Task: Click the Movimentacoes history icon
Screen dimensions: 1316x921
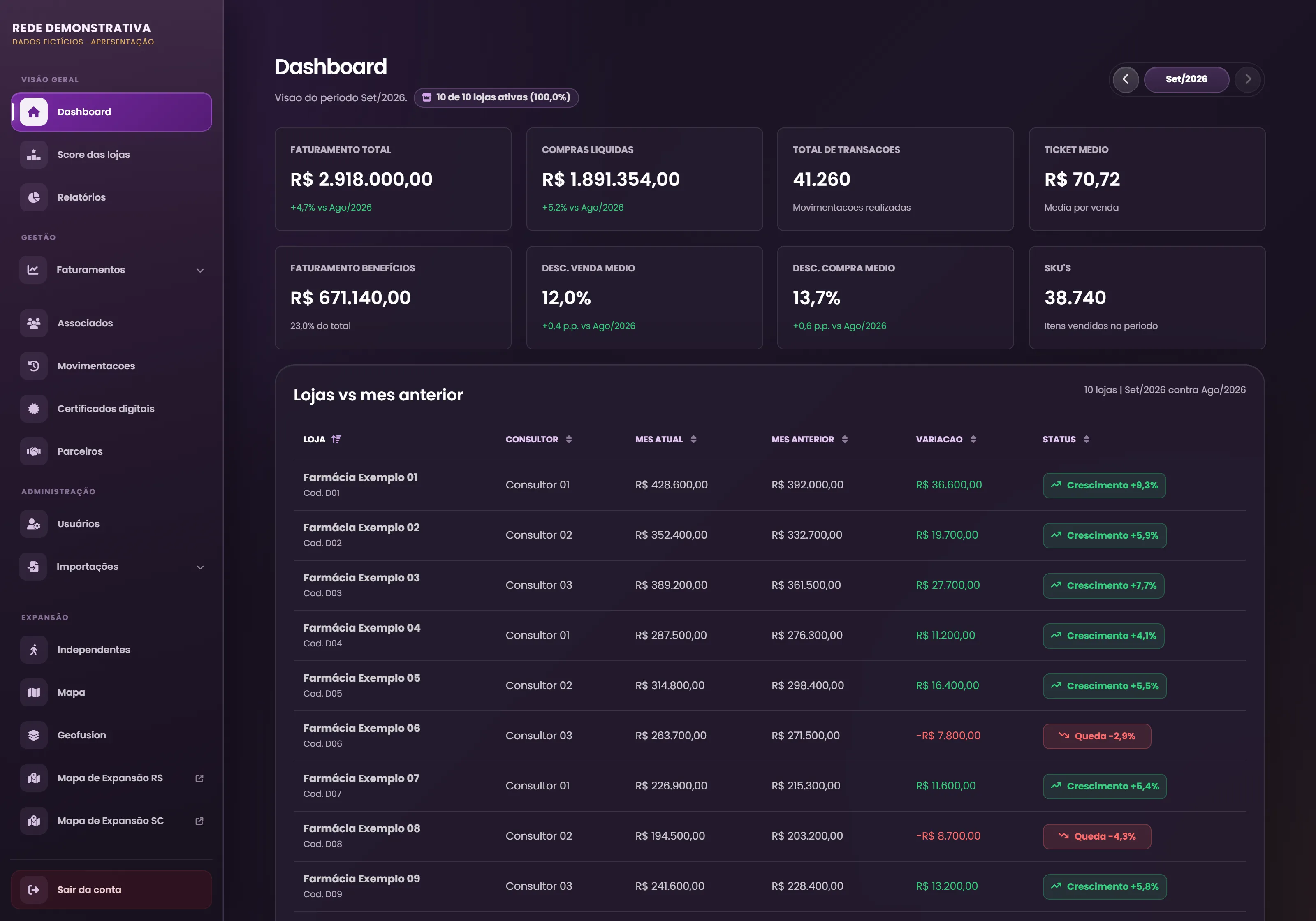Action: point(34,366)
